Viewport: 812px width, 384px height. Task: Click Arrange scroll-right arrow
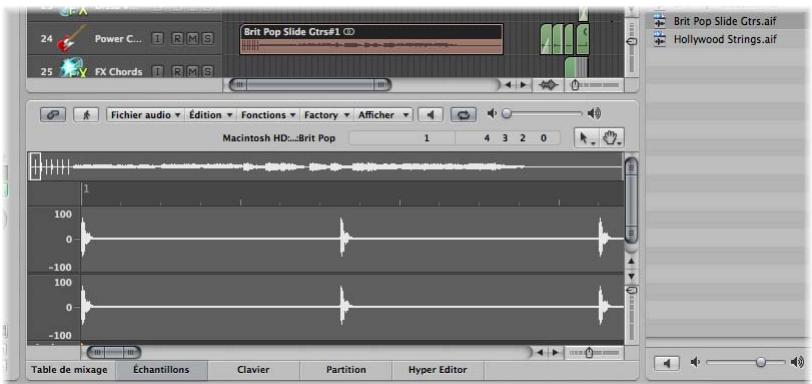point(523,85)
